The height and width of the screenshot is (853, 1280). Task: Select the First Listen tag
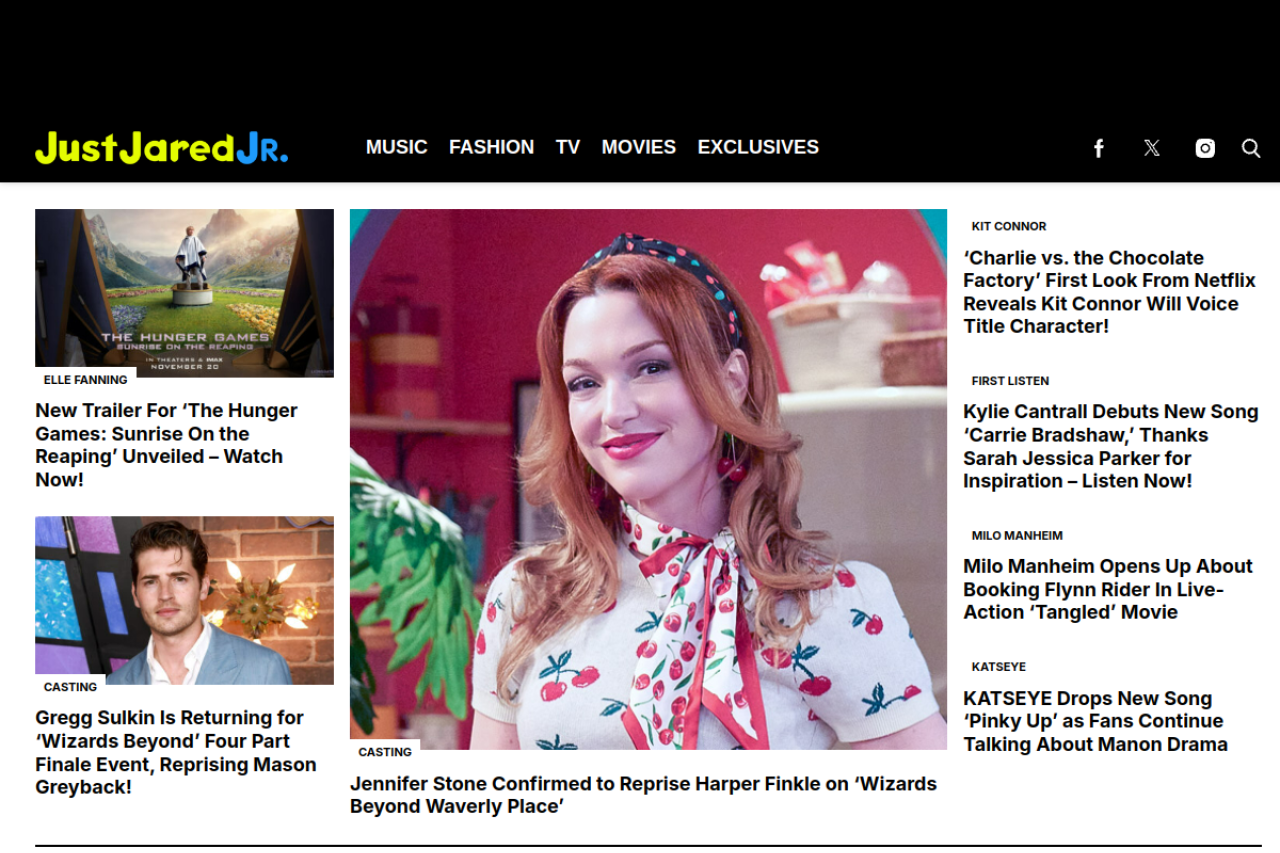[1010, 381]
